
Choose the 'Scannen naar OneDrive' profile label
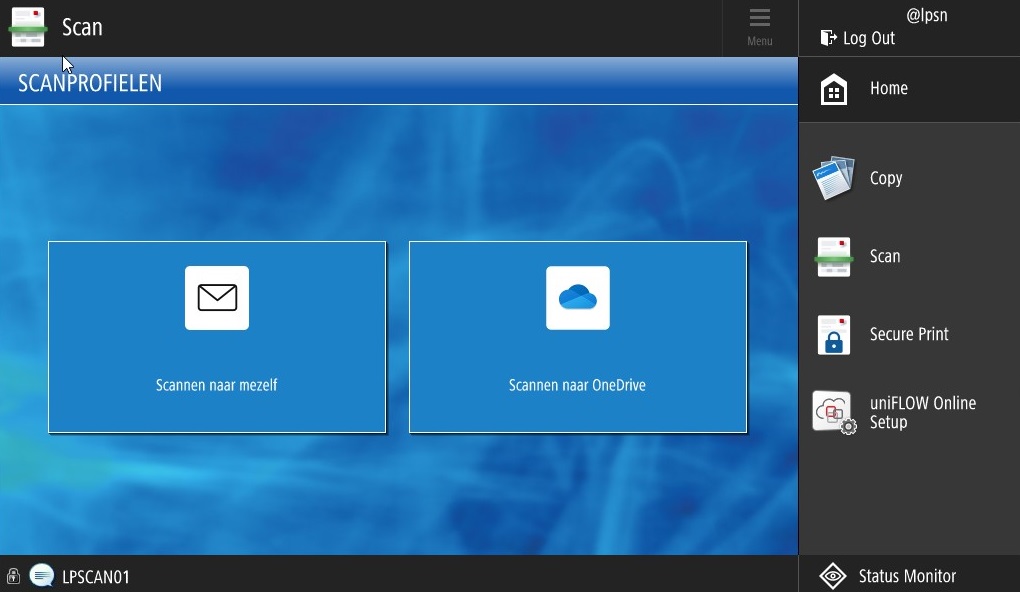point(577,385)
